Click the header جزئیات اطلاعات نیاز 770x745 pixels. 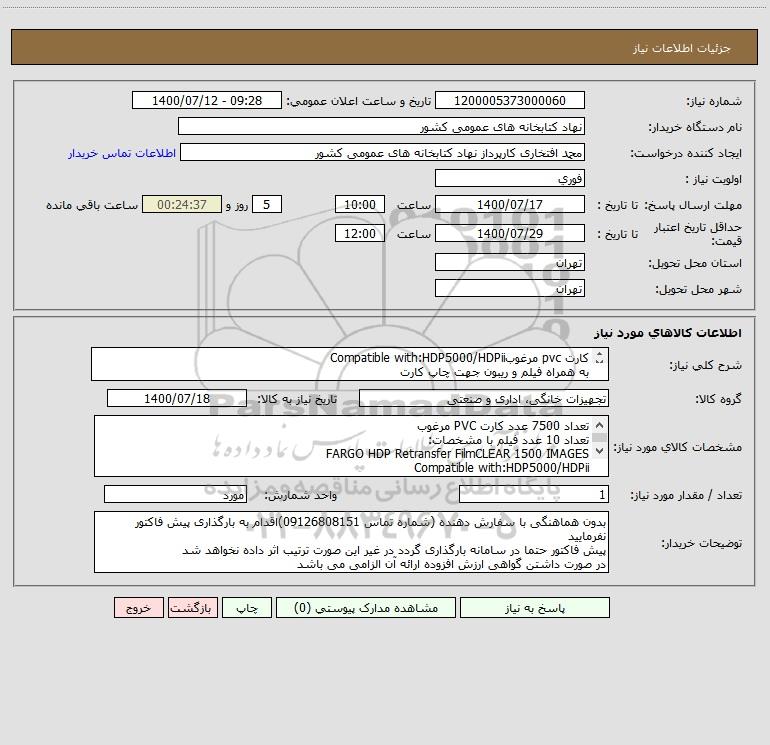[682, 48]
